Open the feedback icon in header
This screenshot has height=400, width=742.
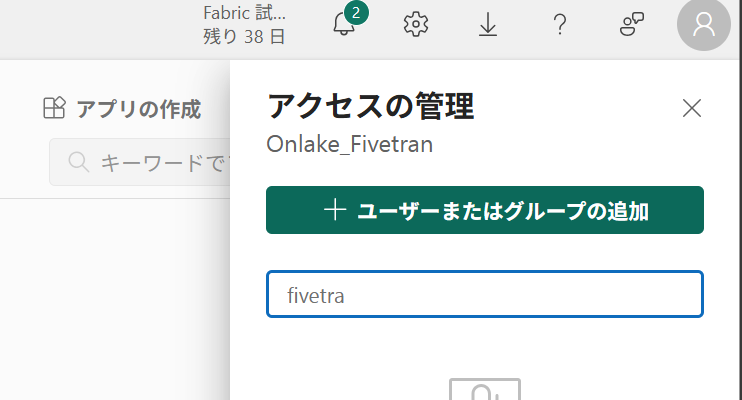click(632, 24)
